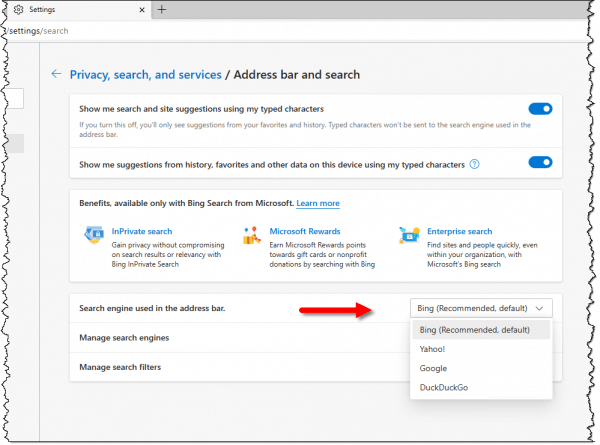Click the 'Address bar and search' heading
600x445 pixels.
pyautogui.click(x=297, y=75)
